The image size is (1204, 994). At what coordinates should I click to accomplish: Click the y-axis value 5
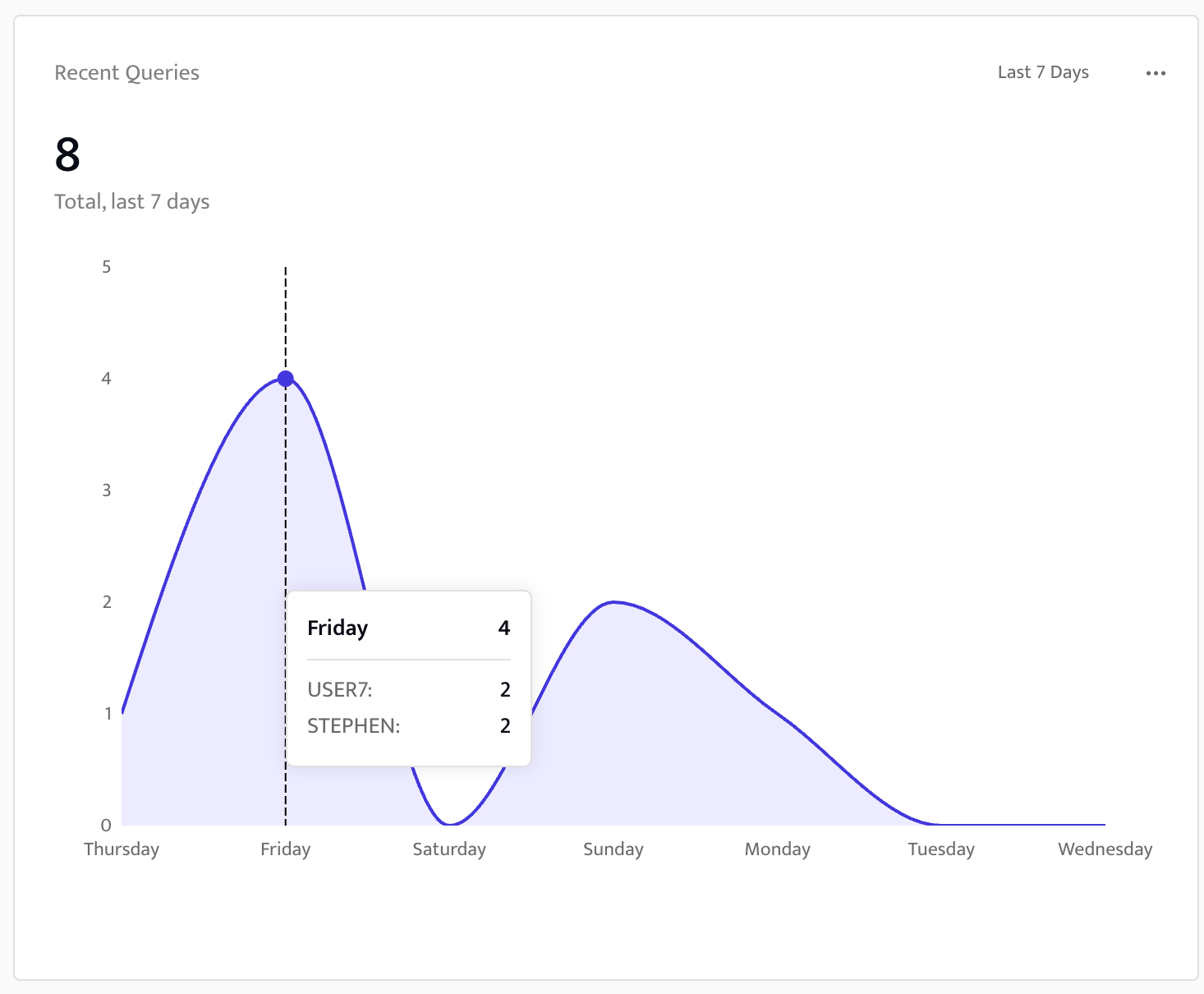point(106,266)
